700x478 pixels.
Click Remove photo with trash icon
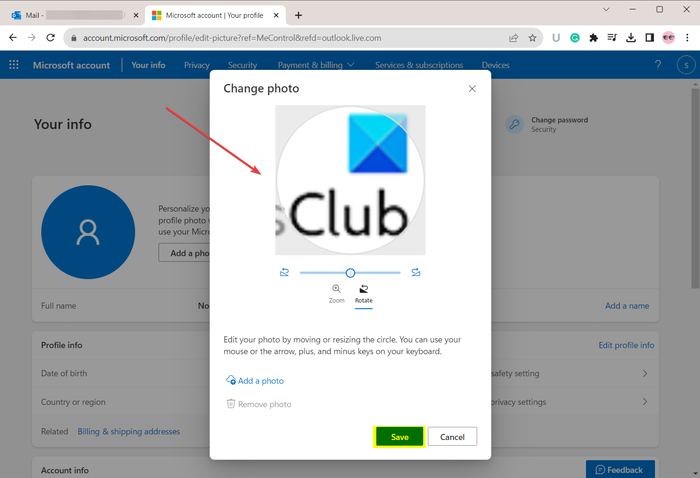(x=259, y=404)
